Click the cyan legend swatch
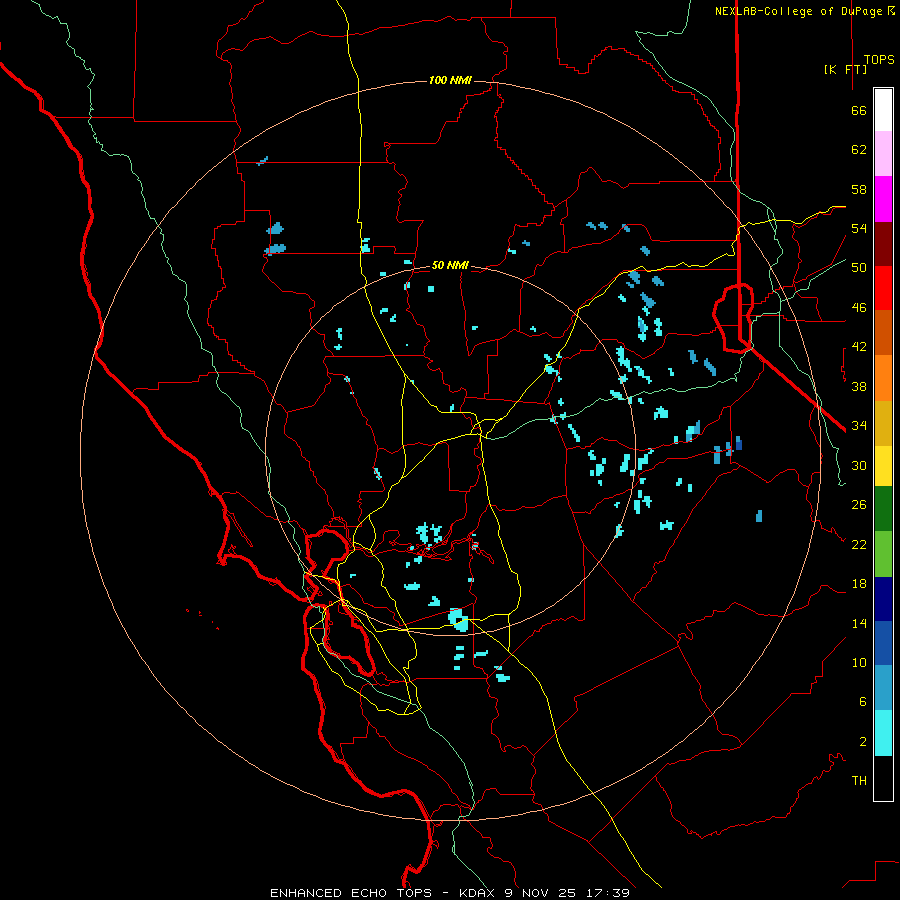 [x=883, y=733]
